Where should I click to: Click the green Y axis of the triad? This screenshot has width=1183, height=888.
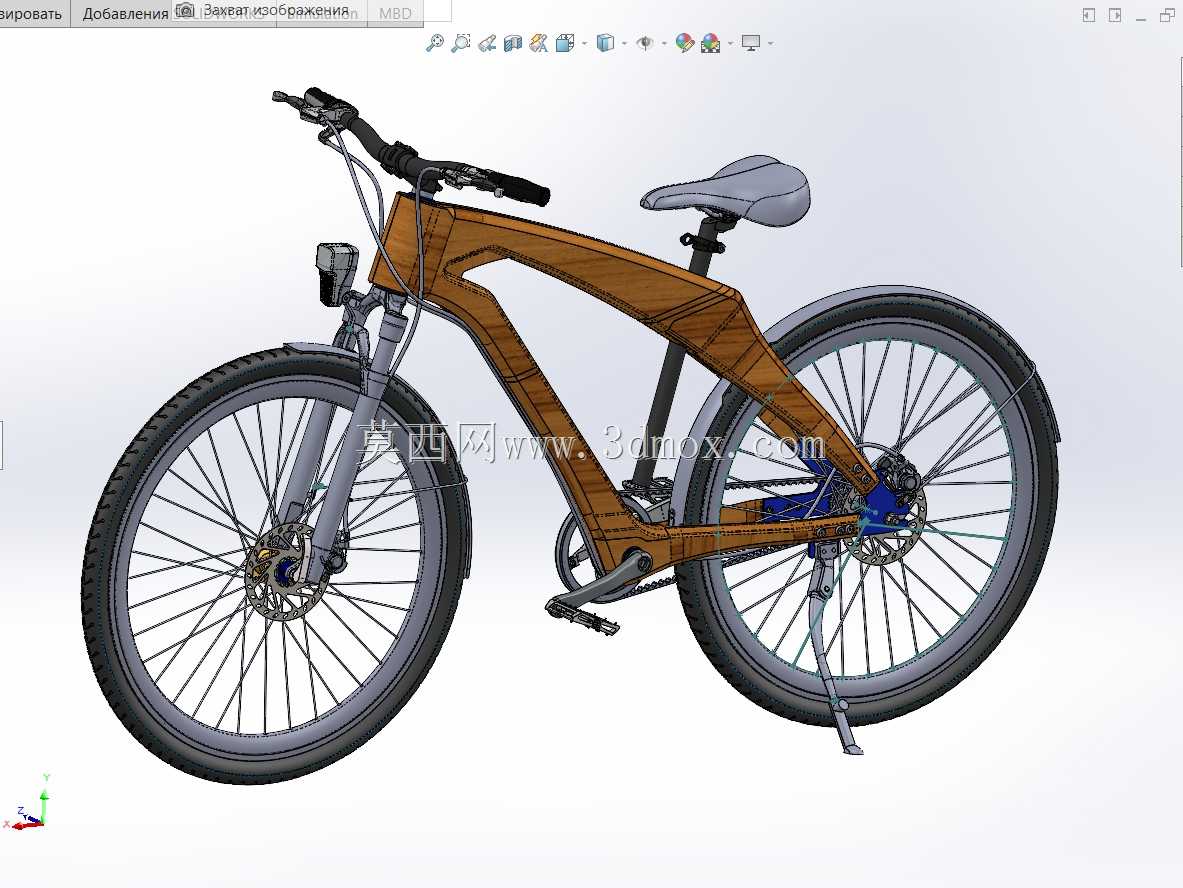[45, 804]
